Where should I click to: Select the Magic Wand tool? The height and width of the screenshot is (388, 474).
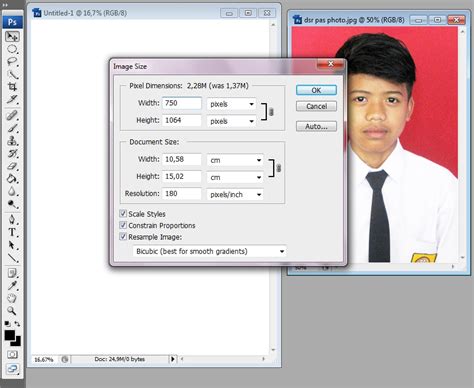click(x=12, y=74)
